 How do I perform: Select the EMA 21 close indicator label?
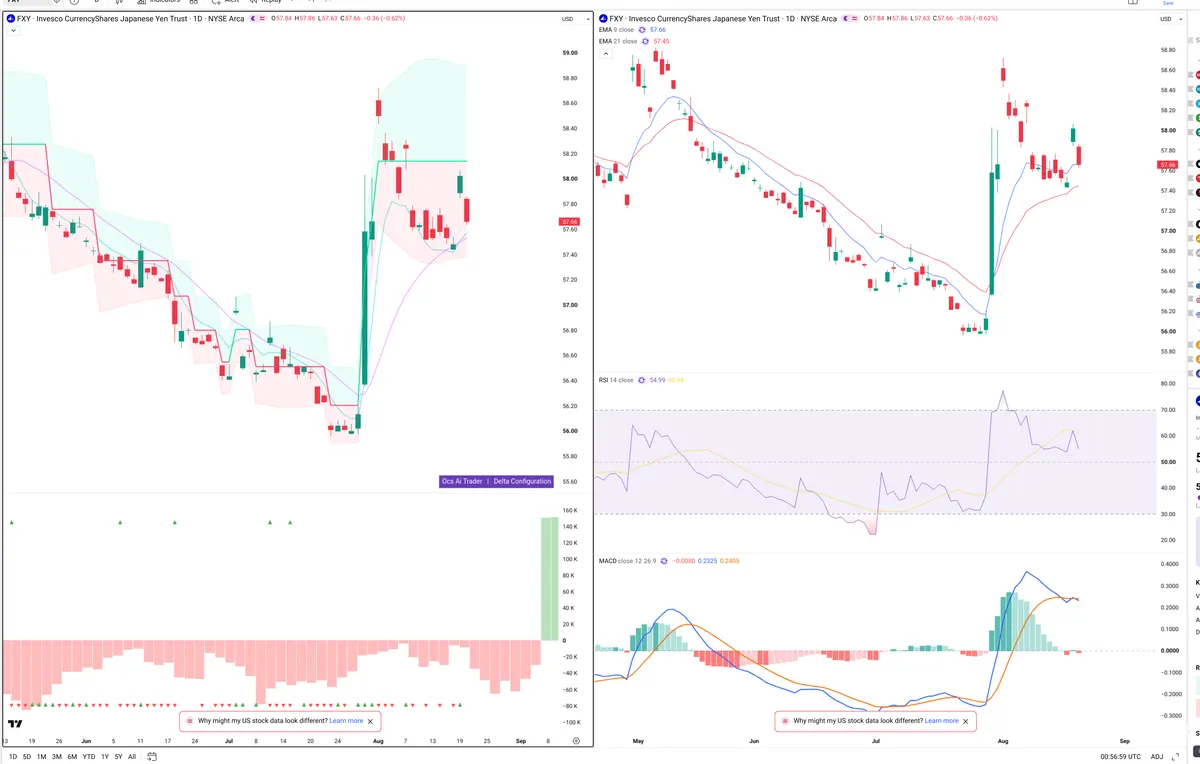[618, 41]
